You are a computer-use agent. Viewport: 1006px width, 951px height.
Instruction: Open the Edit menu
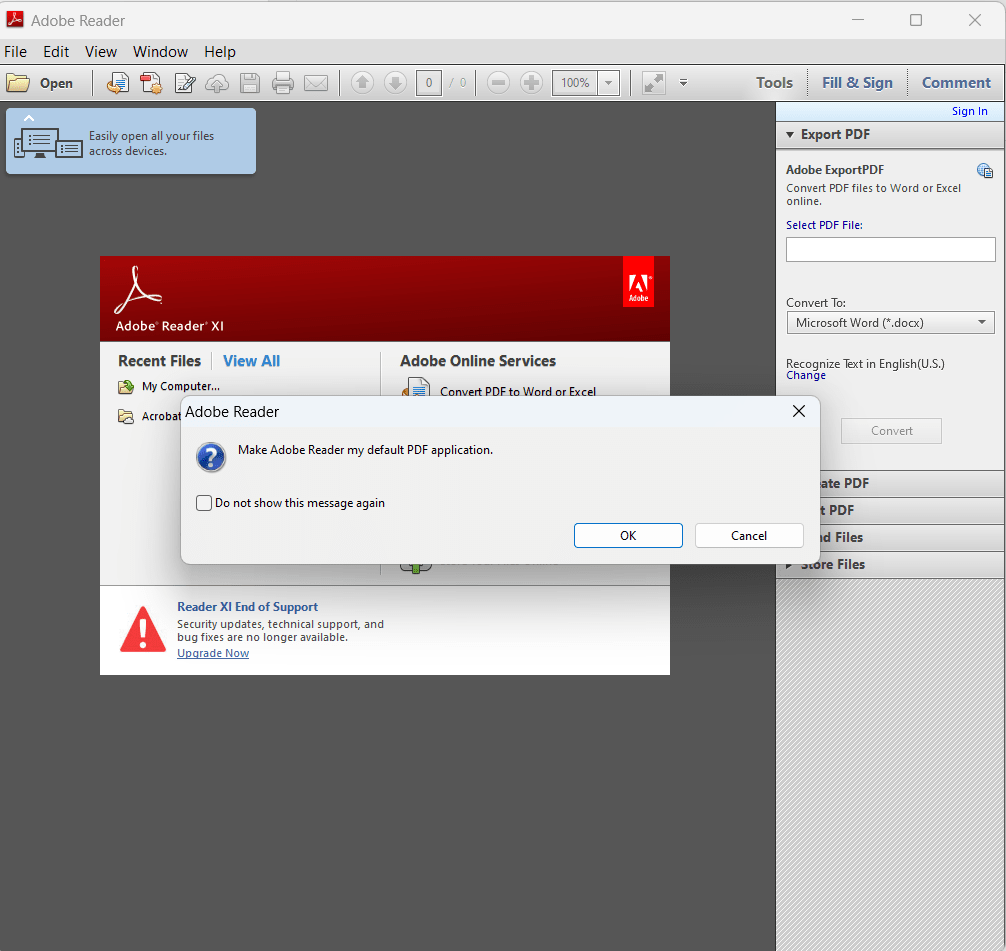[56, 52]
